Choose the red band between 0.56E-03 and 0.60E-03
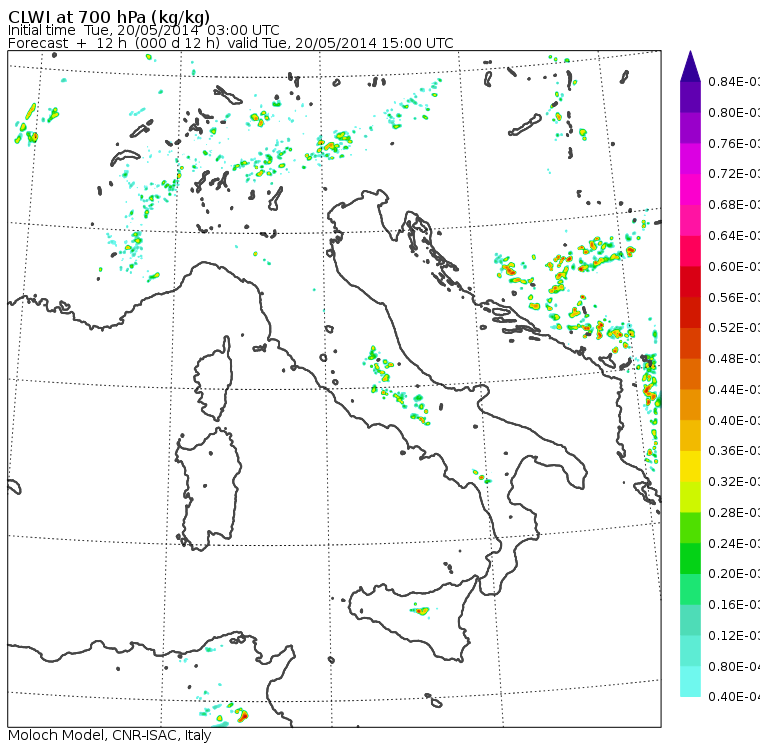The width and height of the screenshot is (760, 749). point(690,282)
